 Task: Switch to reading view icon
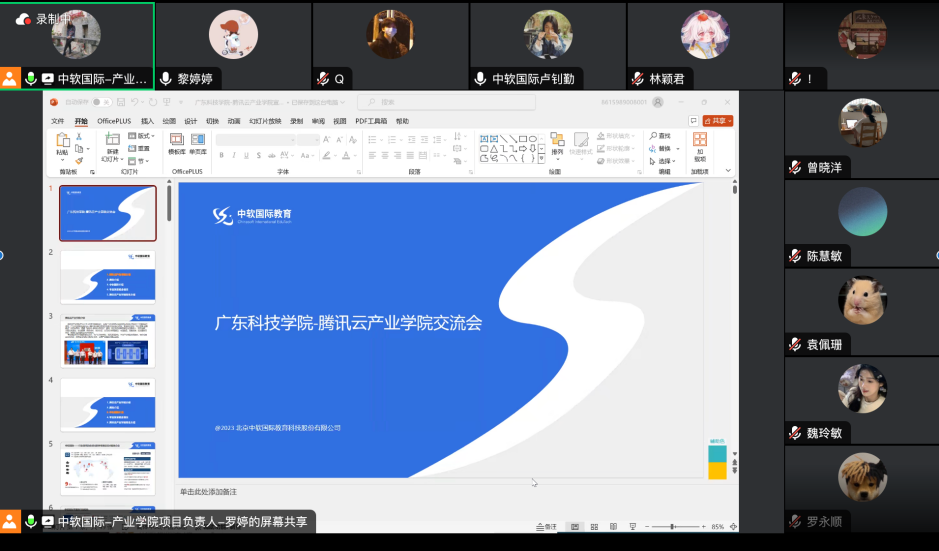613,526
